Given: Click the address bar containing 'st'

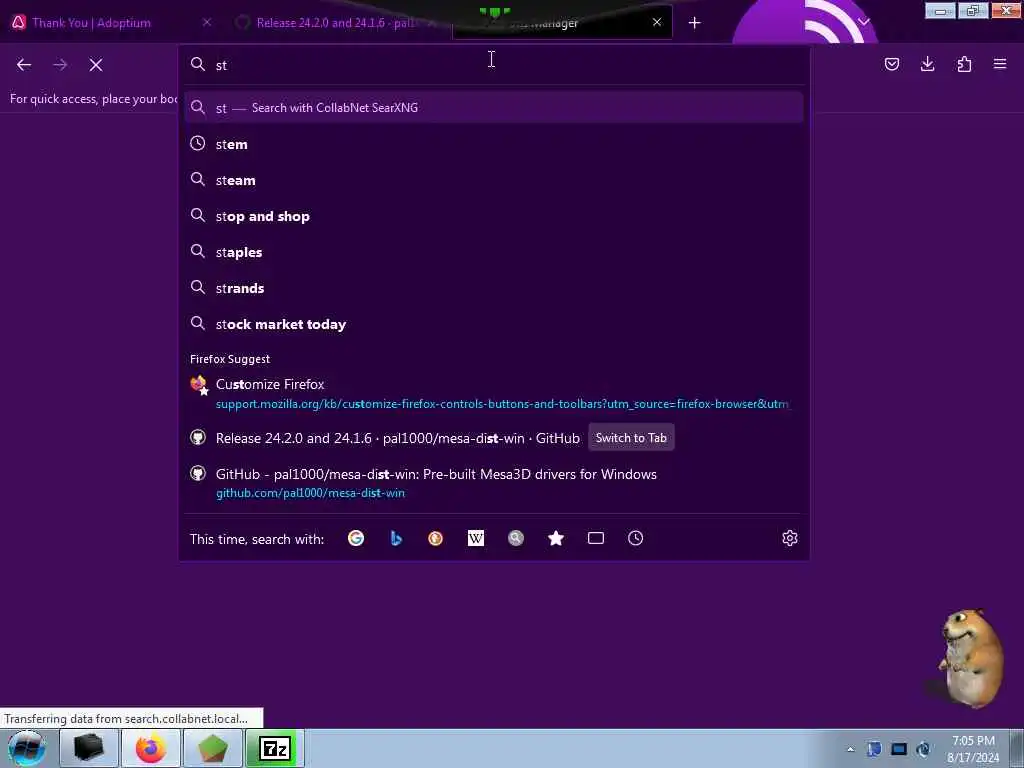Looking at the screenshot, I should [494, 65].
